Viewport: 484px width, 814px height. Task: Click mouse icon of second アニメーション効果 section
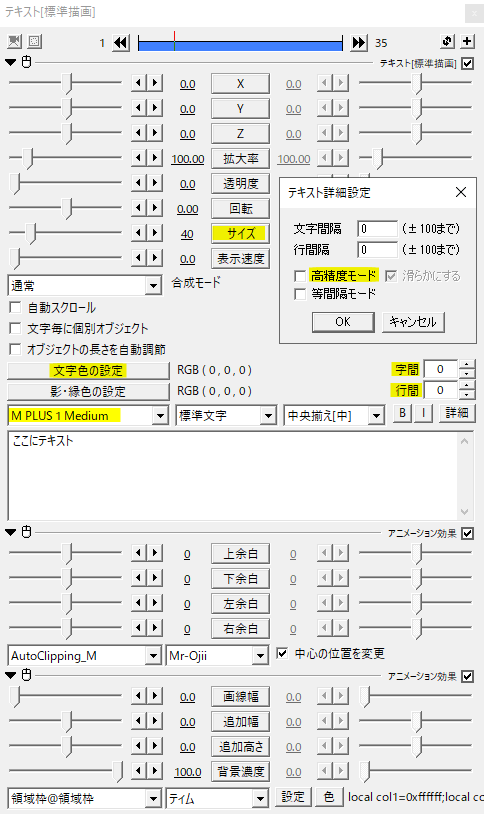26,675
